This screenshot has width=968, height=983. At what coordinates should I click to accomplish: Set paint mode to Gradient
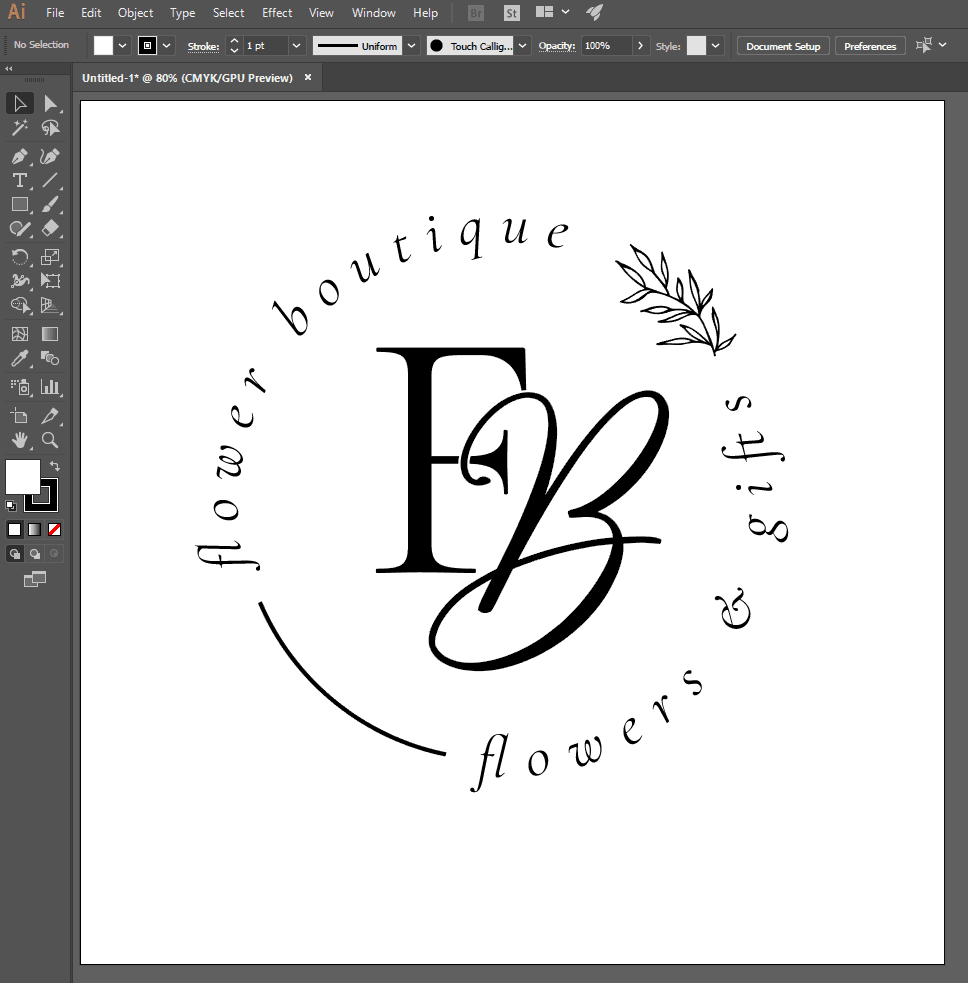click(34, 530)
